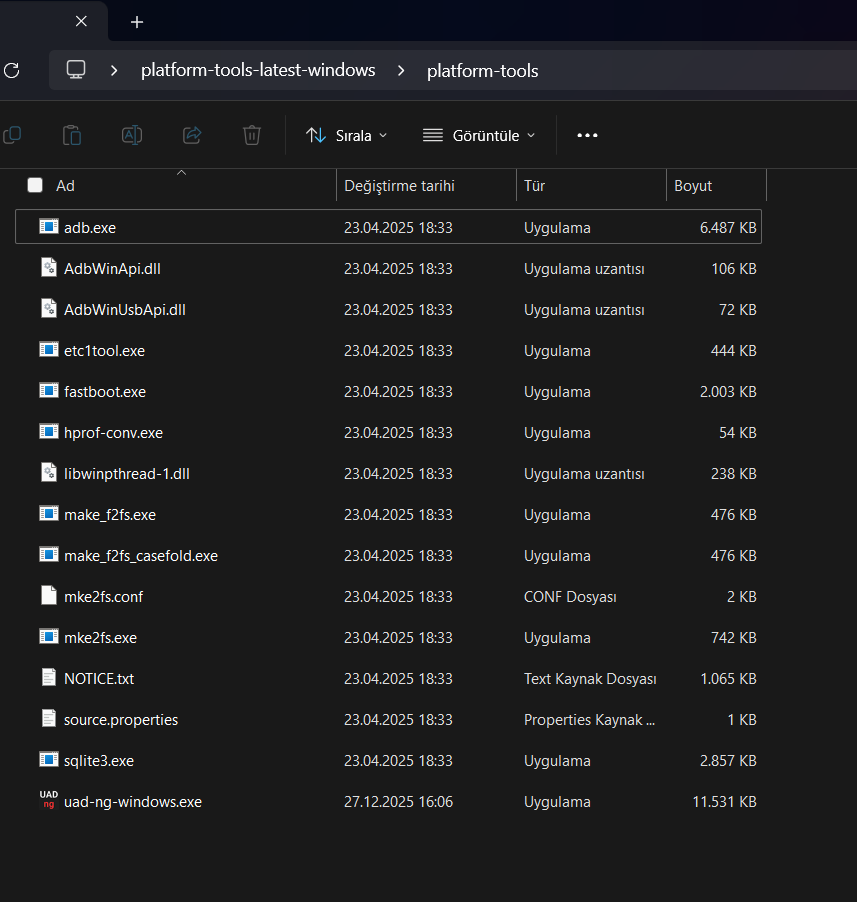Click the Rename toolbar icon
The image size is (857, 902).
(x=132, y=135)
